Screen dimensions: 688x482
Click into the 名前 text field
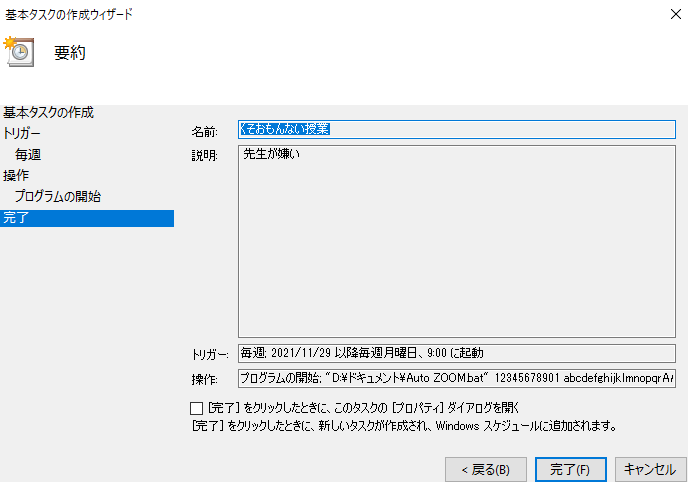click(x=456, y=130)
